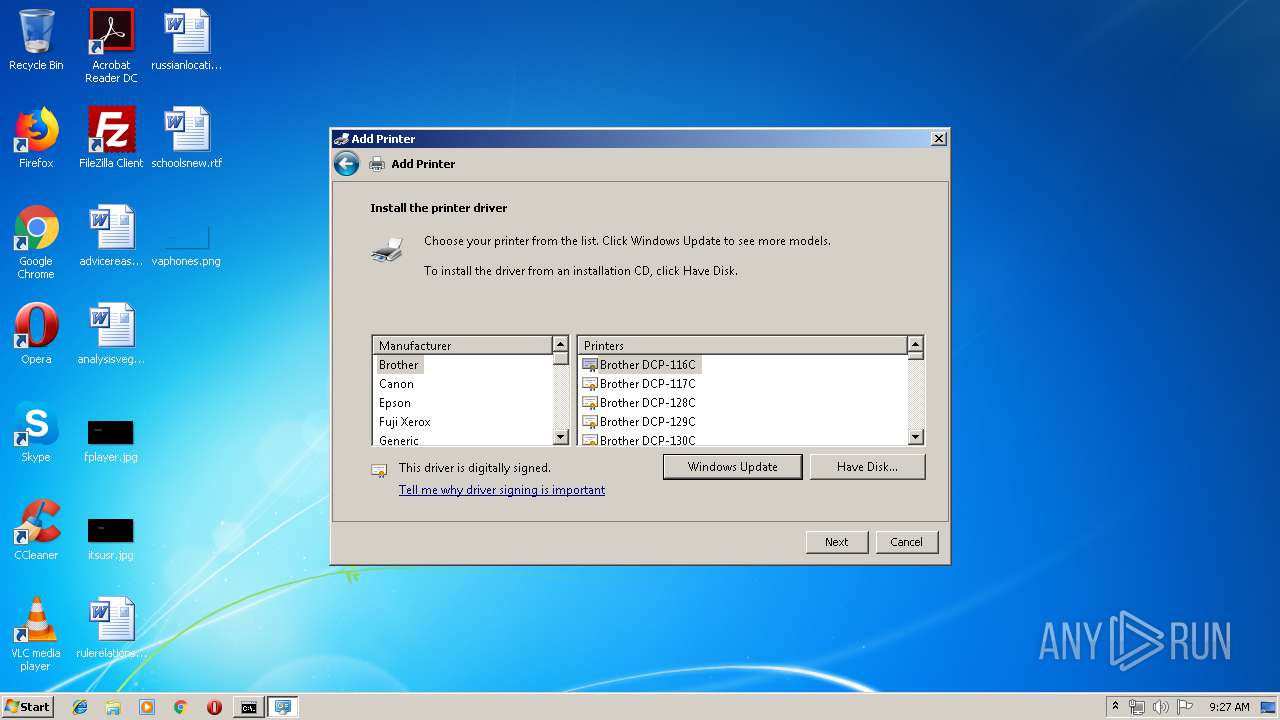Select the itsusr.jpg file icon

tap(111, 538)
